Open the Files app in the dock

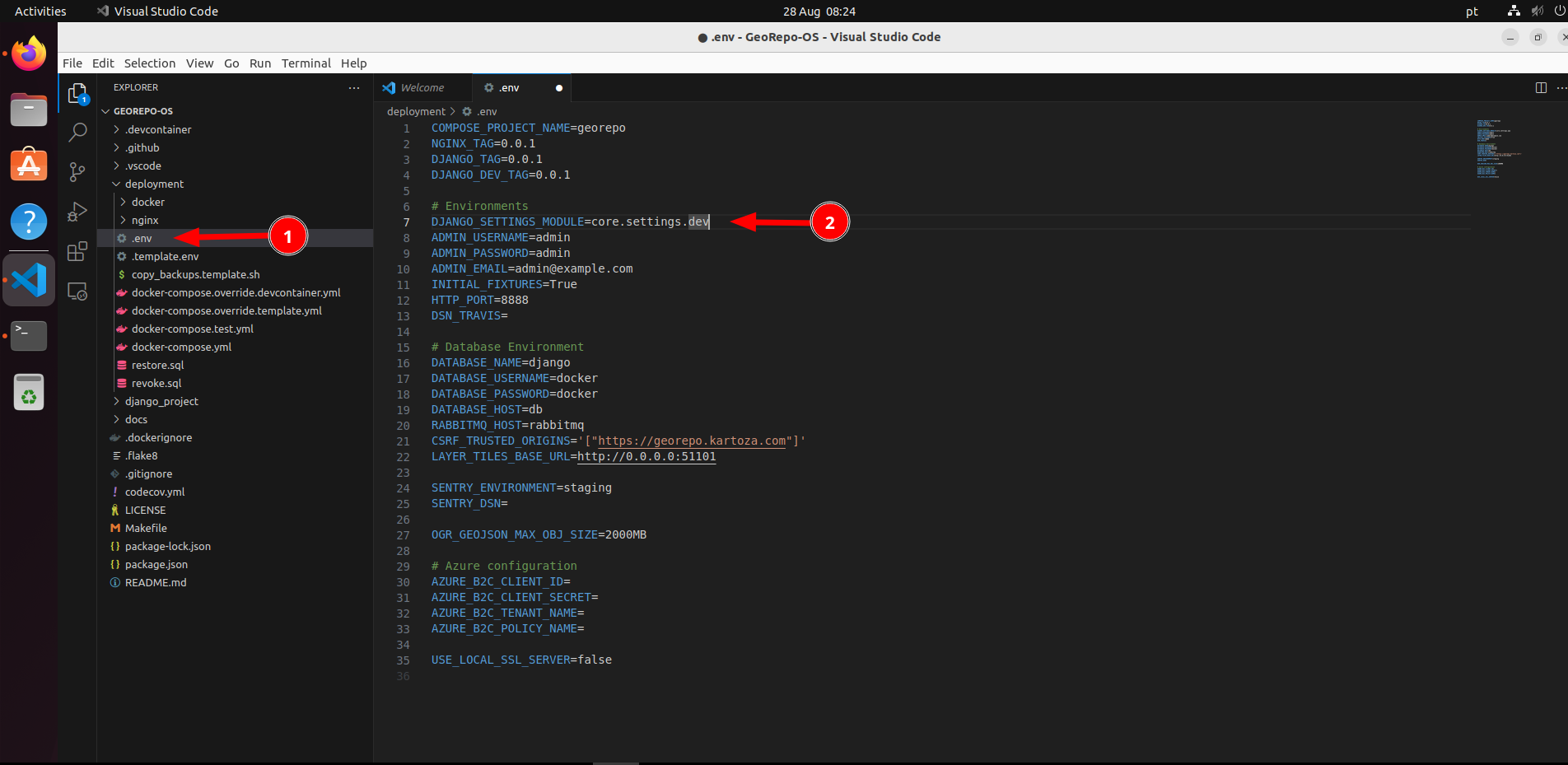(x=29, y=110)
